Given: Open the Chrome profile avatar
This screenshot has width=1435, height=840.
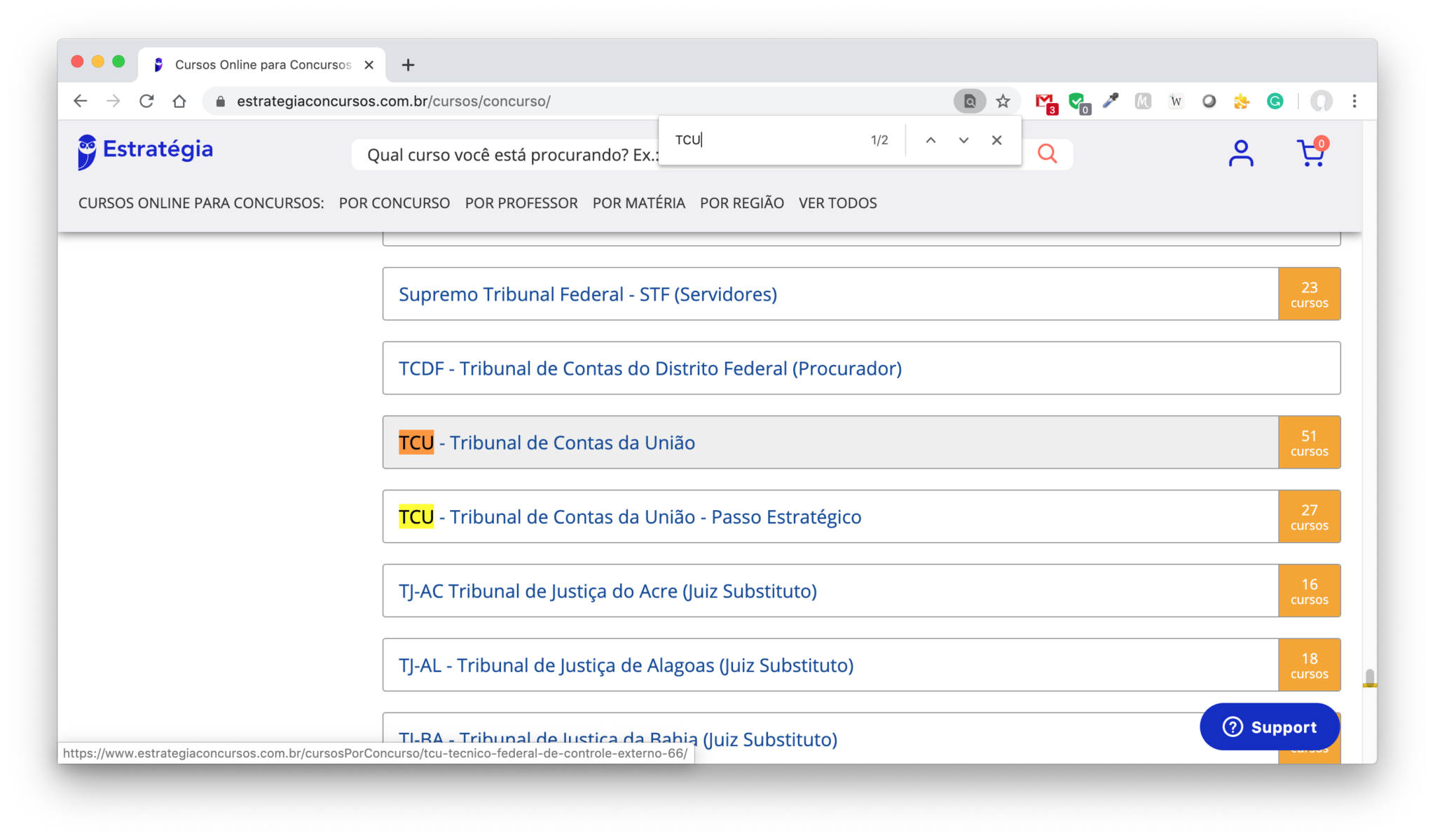Looking at the screenshot, I should (x=1321, y=101).
